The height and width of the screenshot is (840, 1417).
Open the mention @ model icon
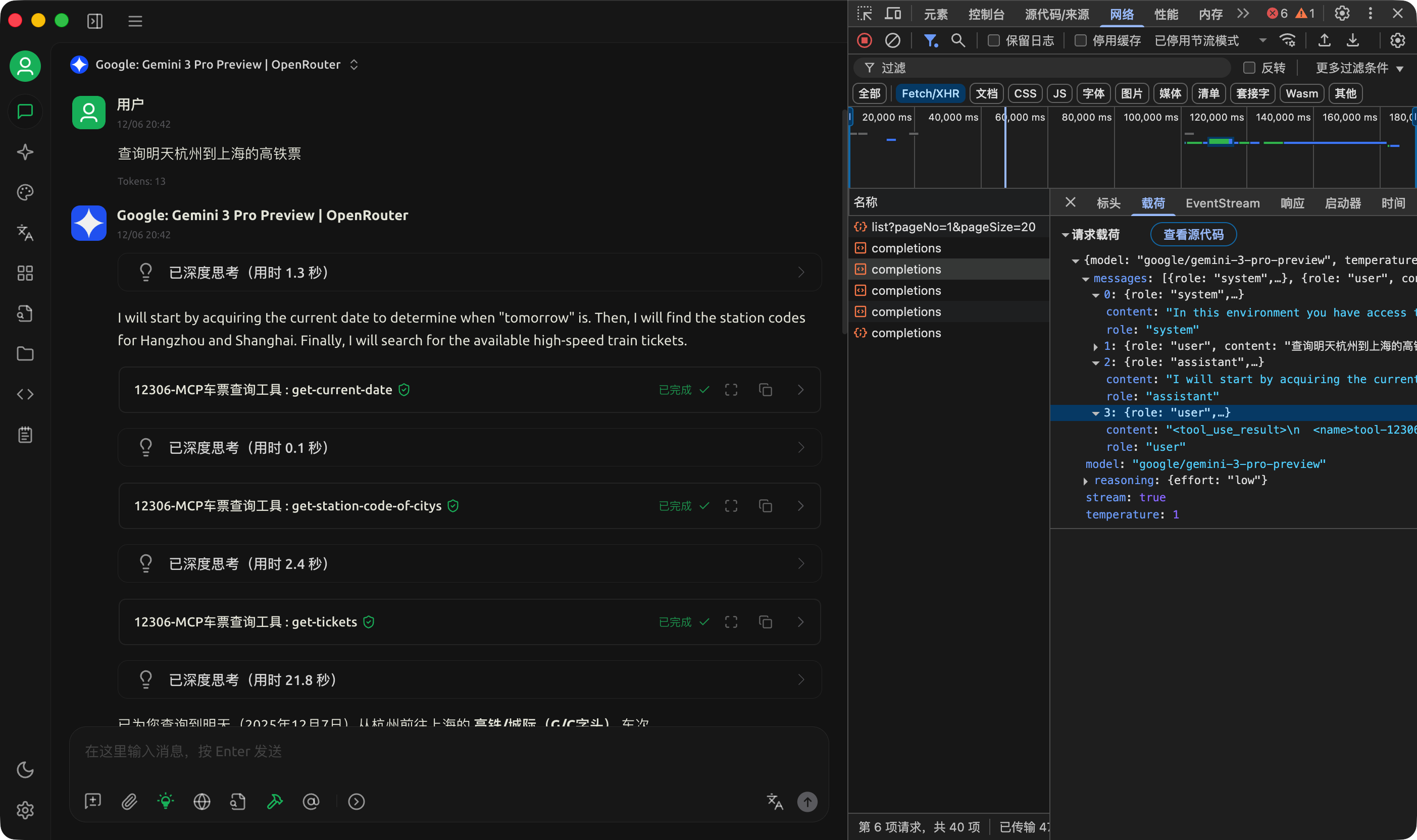click(x=311, y=802)
